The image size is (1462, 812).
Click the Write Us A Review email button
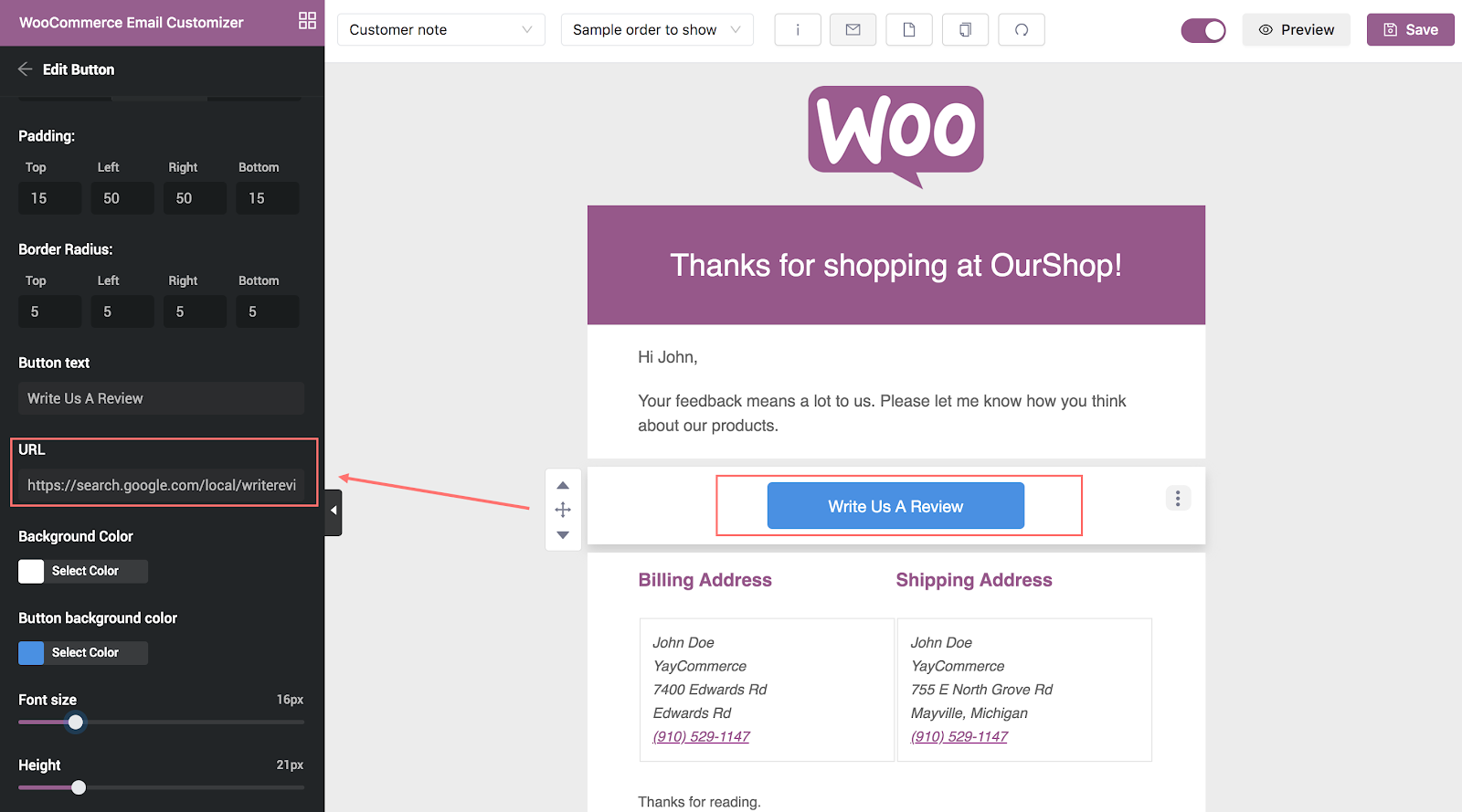point(895,506)
